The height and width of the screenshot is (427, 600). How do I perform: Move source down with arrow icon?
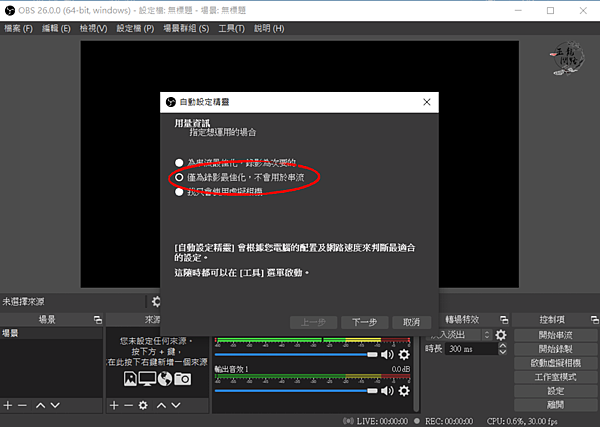coord(176,405)
